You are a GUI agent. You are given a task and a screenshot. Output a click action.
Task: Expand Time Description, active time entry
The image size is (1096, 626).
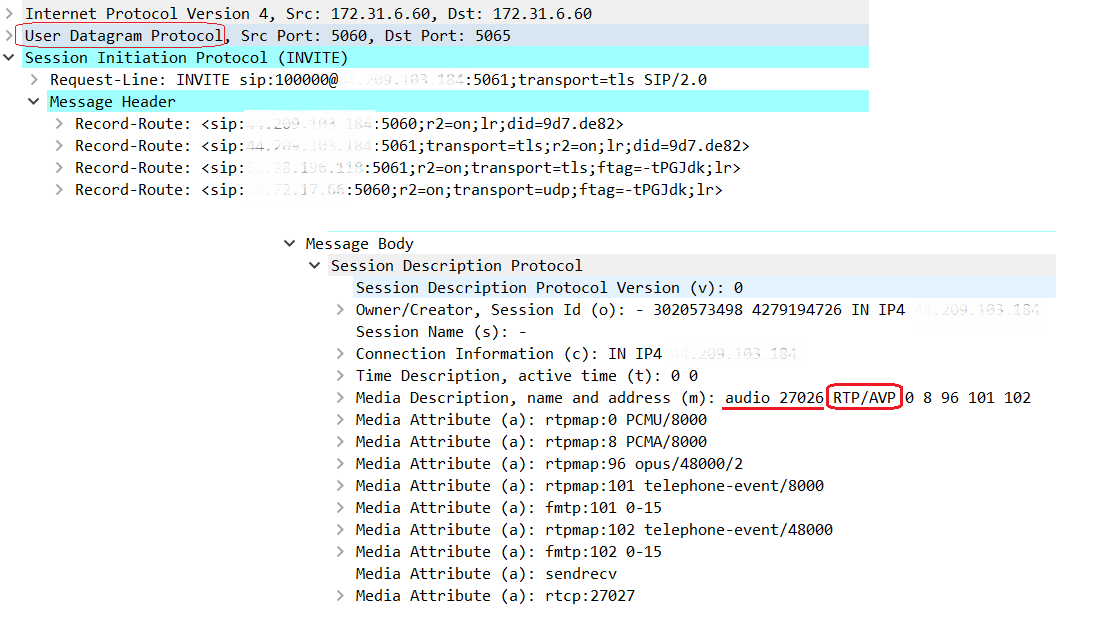[341, 376]
